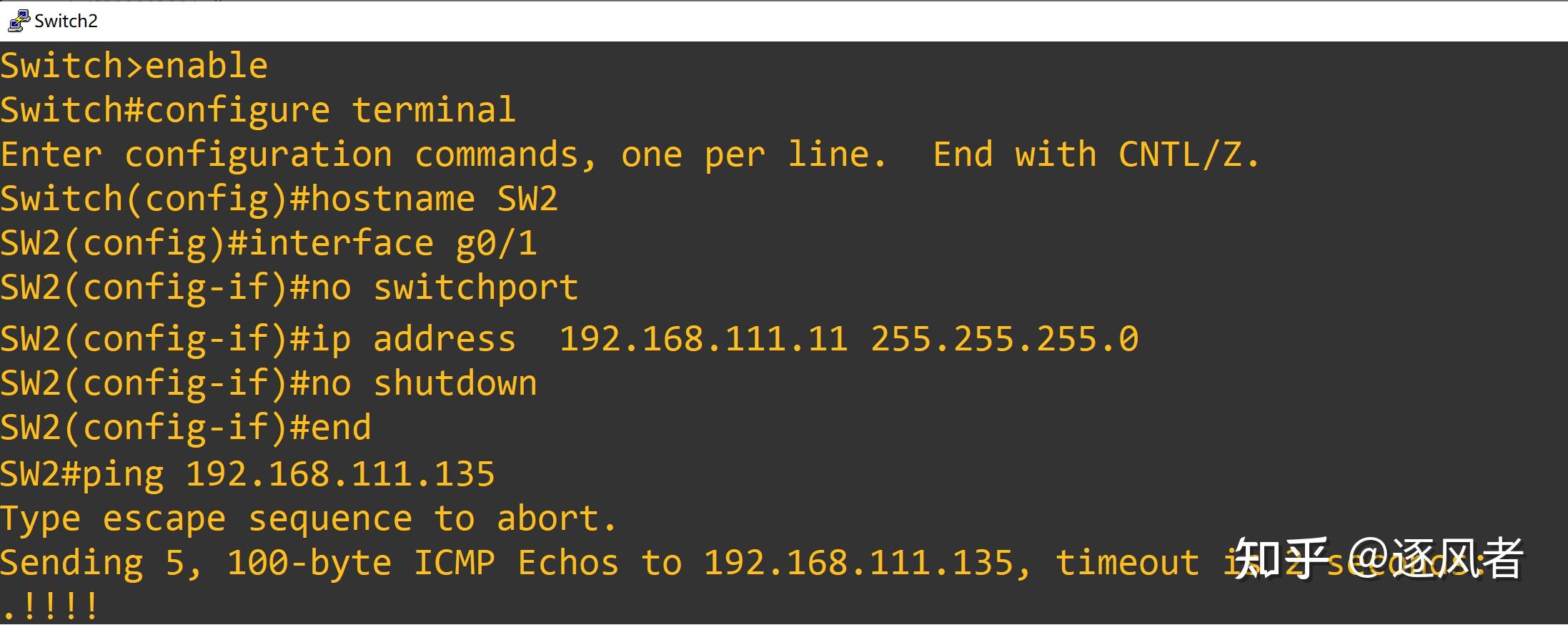Click the "End with CNTL/Z." message text

coord(1096,154)
